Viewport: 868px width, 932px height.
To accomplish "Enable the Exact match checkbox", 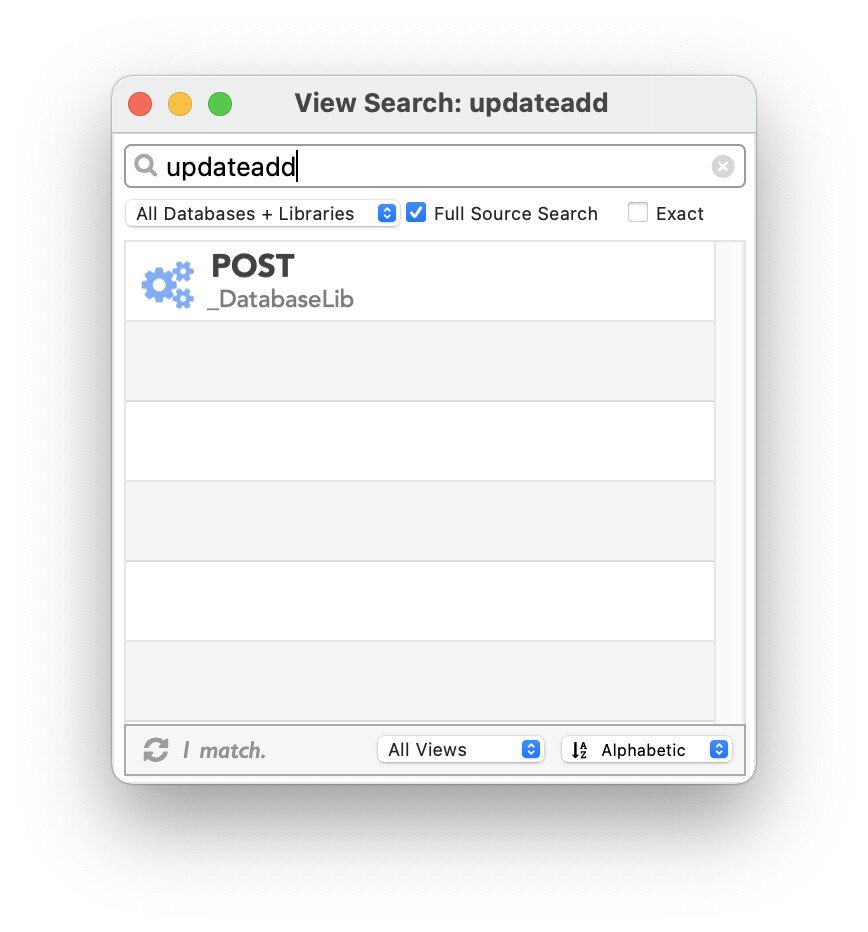I will [638, 212].
